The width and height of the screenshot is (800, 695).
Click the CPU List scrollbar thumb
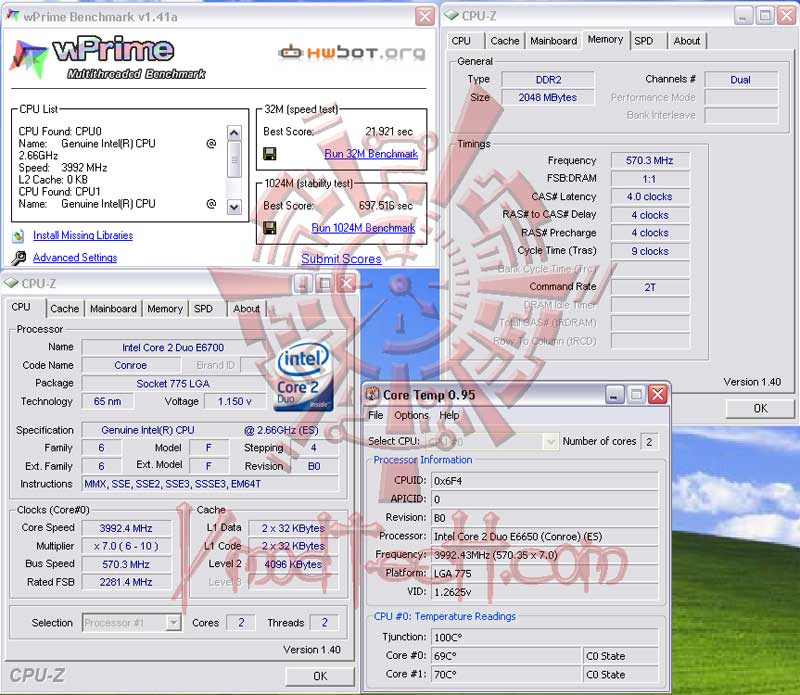[234, 160]
